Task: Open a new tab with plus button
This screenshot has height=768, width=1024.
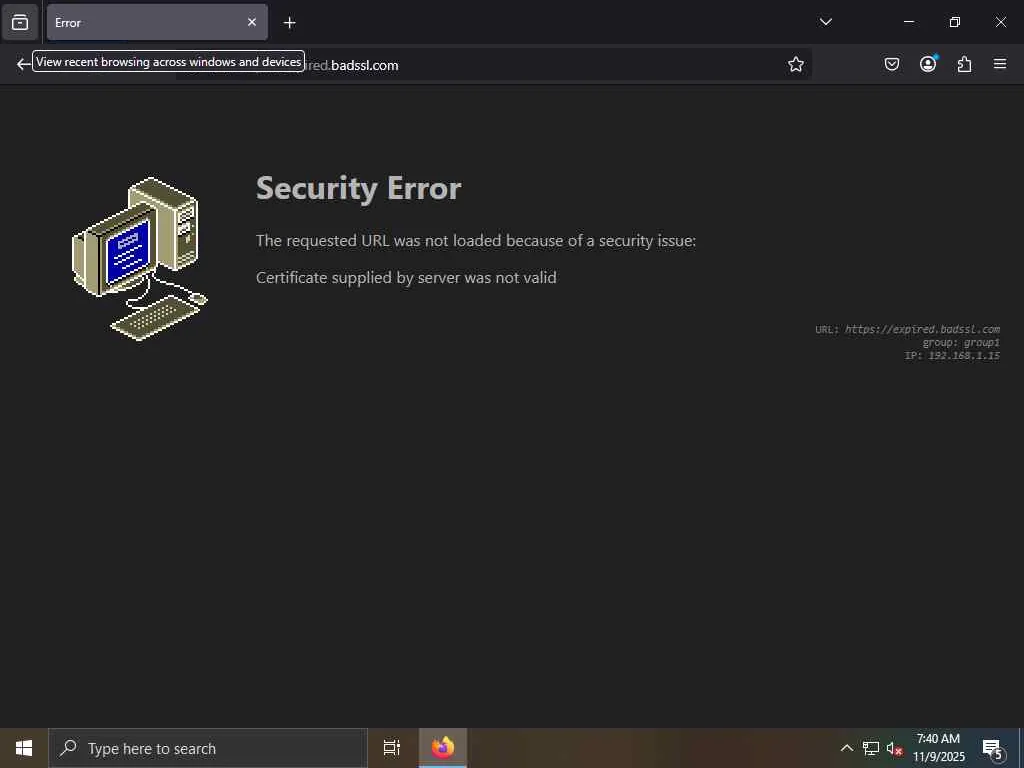Action: 289,23
